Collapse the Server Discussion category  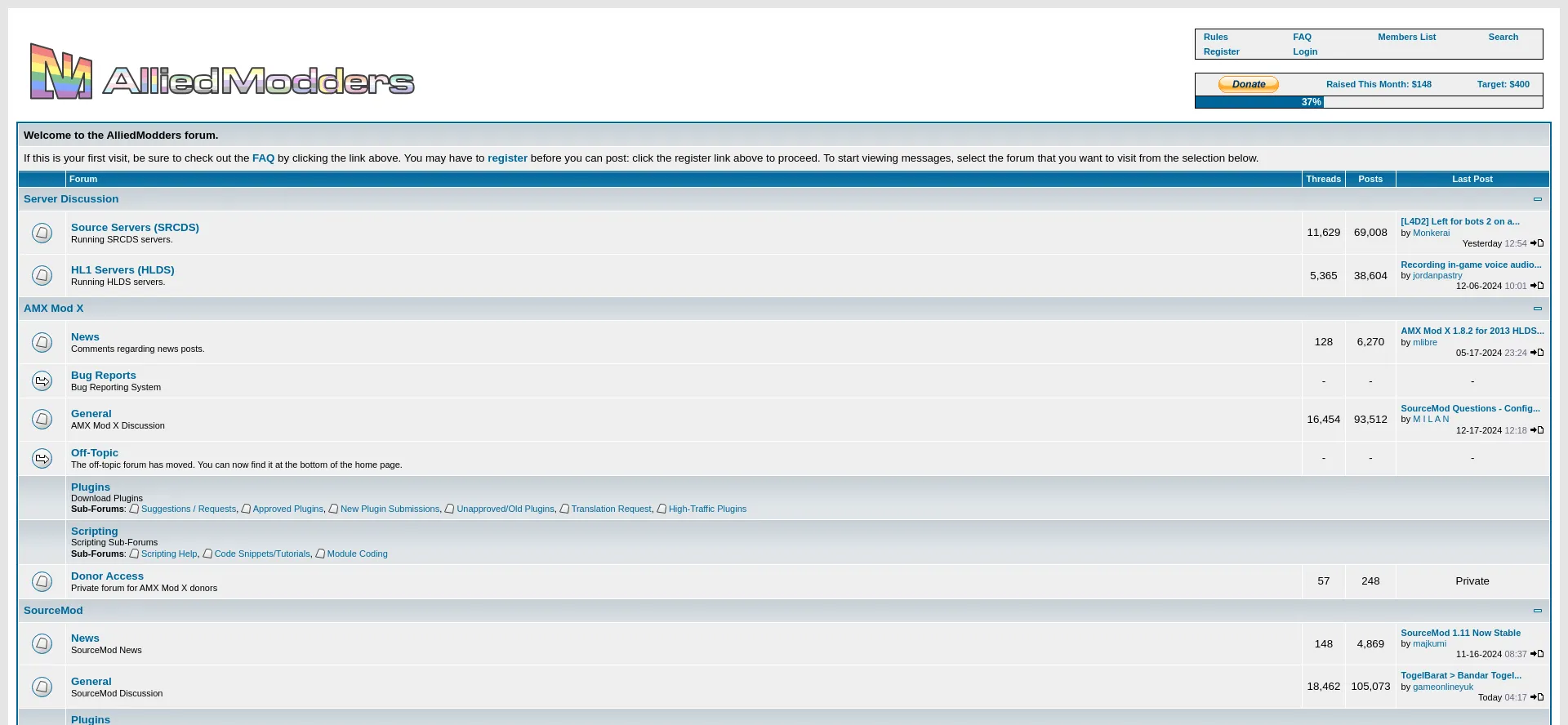[1538, 199]
